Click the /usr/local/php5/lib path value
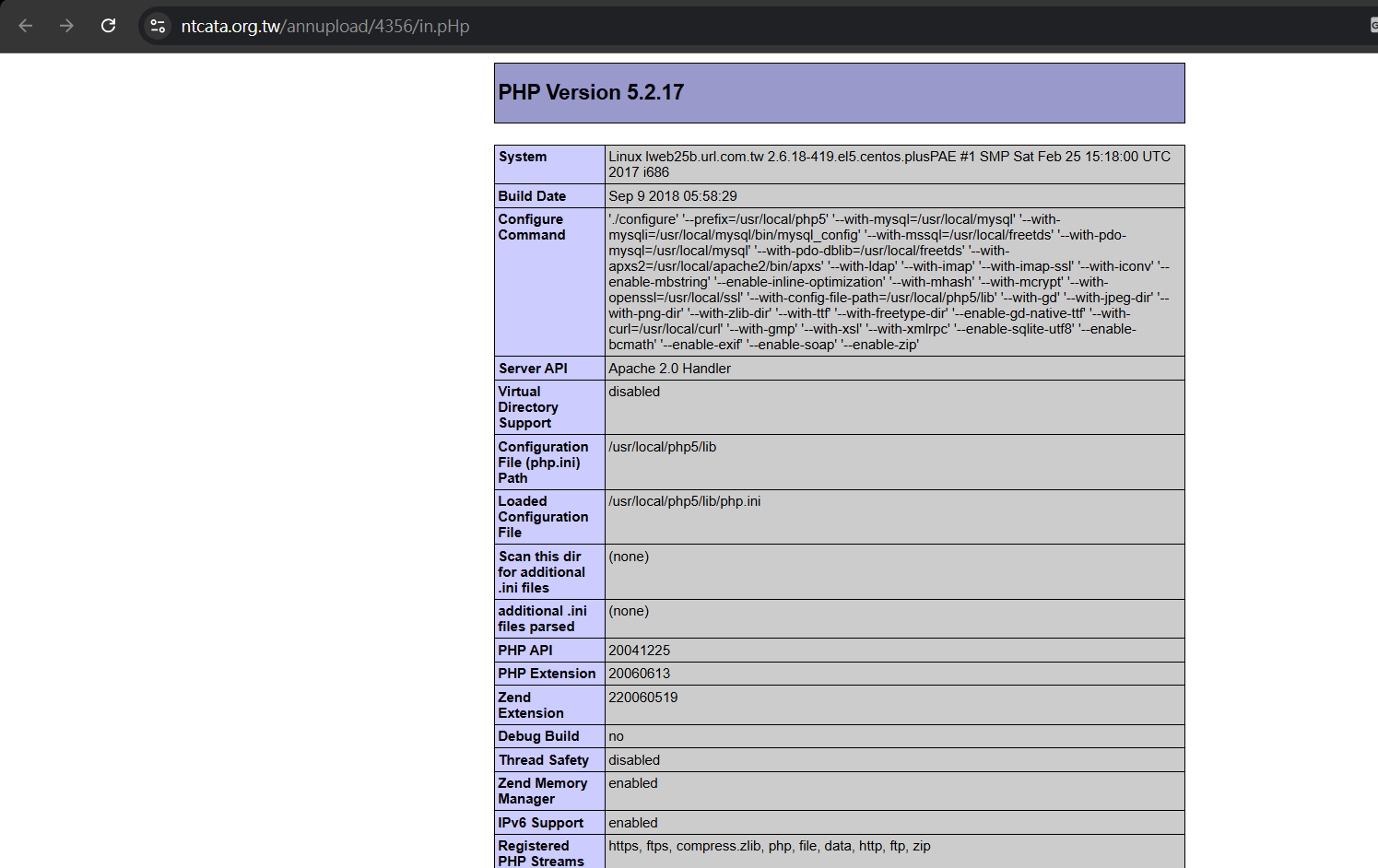This screenshot has height=868, width=1378. (662, 447)
